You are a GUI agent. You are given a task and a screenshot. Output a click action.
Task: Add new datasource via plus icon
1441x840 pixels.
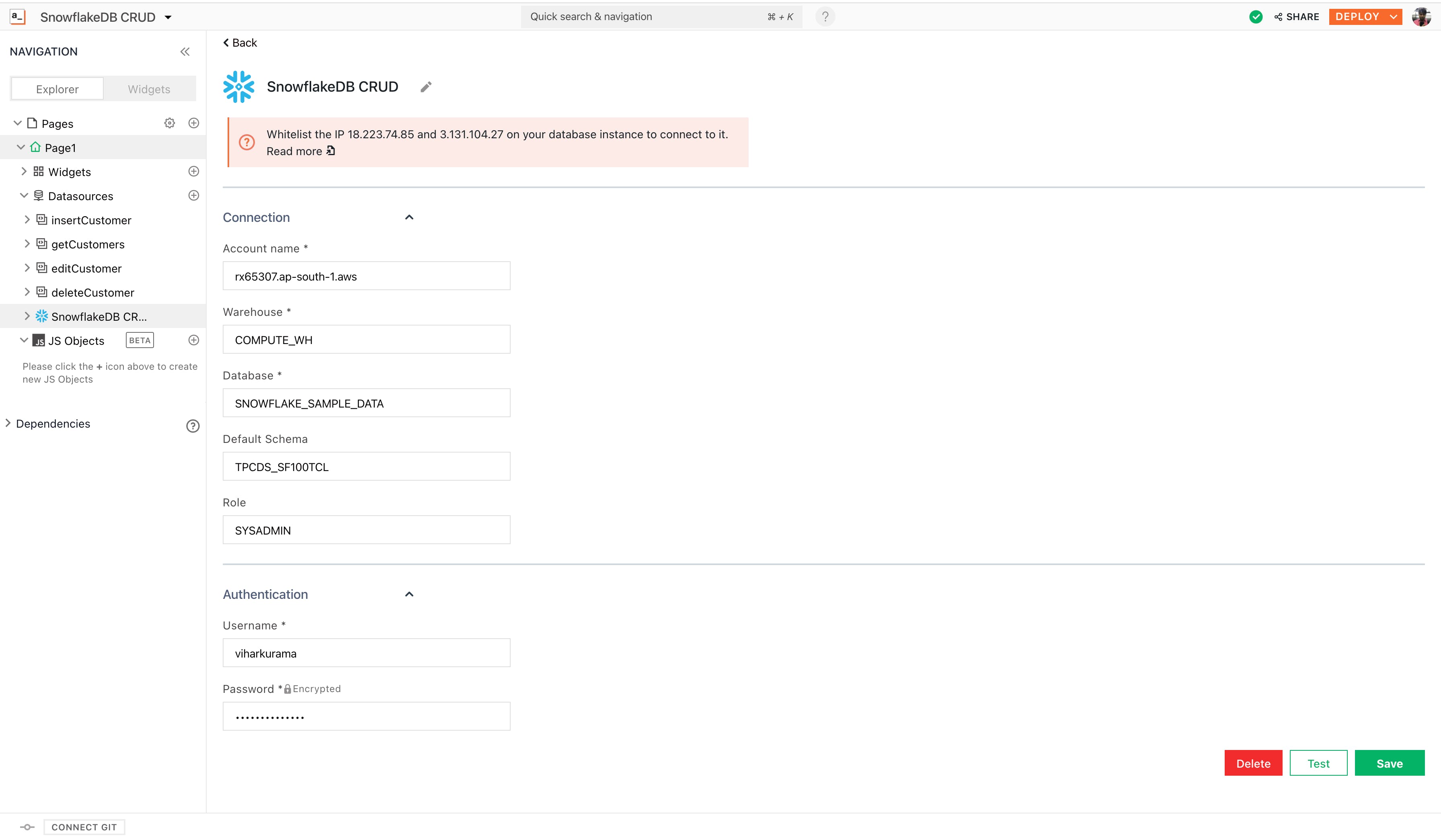tap(194, 195)
